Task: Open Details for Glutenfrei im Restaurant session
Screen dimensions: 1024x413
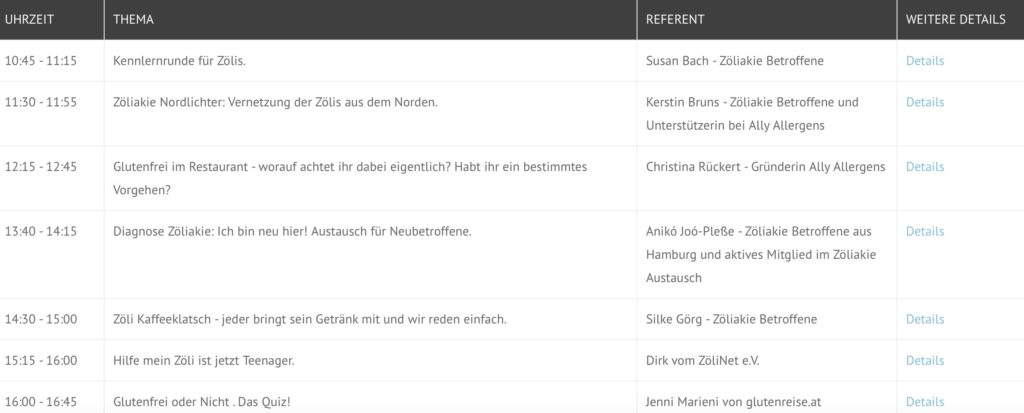Action: tap(924, 167)
